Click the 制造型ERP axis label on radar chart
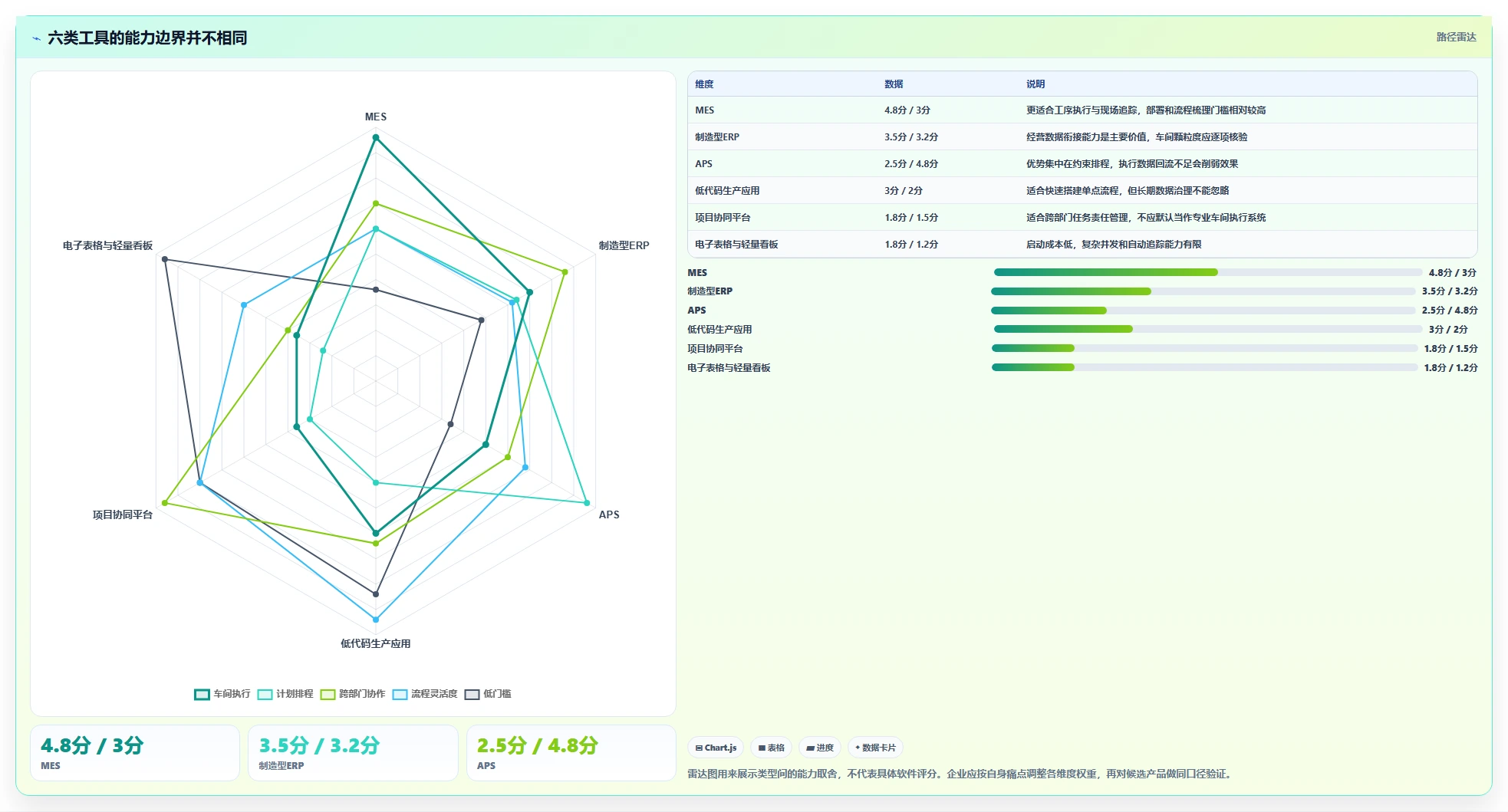Screen dimensions: 1508x812 (x=624, y=245)
